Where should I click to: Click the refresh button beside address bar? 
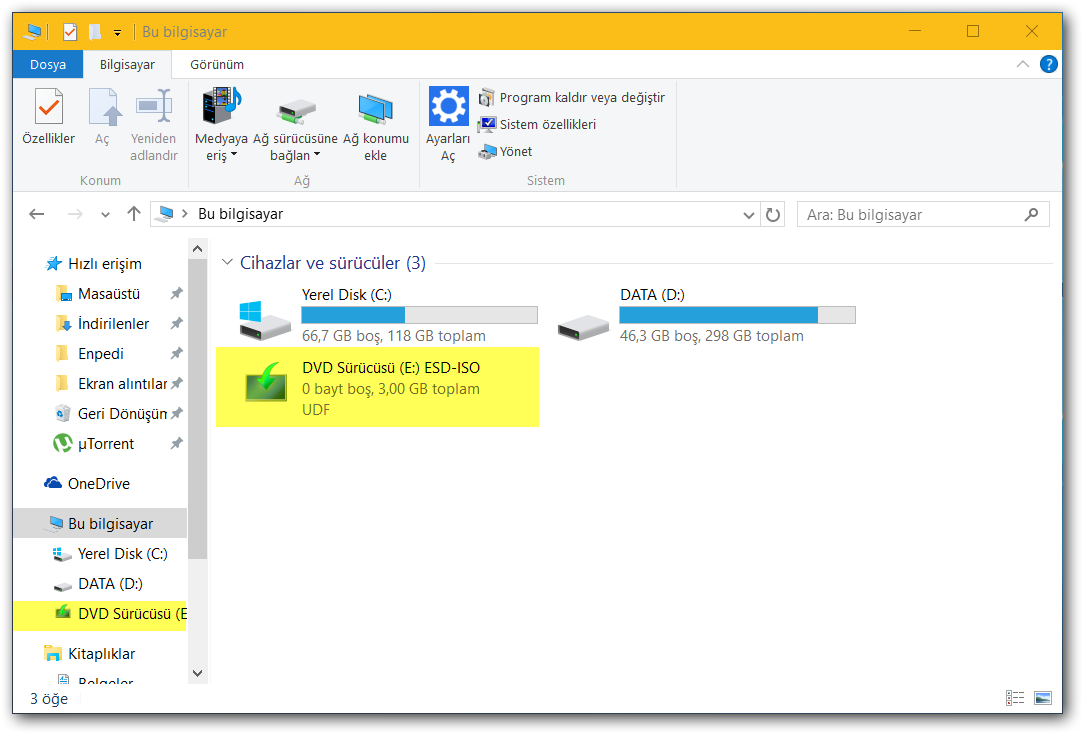click(x=773, y=214)
